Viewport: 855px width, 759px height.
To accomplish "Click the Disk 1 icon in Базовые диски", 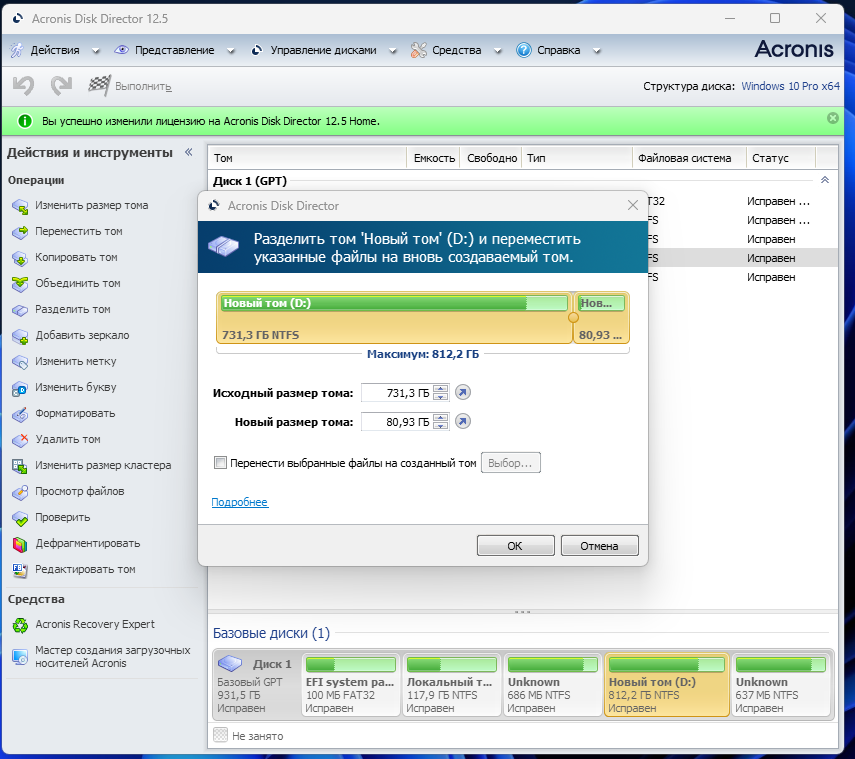I will pyautogui.click(x=230, y=663).
